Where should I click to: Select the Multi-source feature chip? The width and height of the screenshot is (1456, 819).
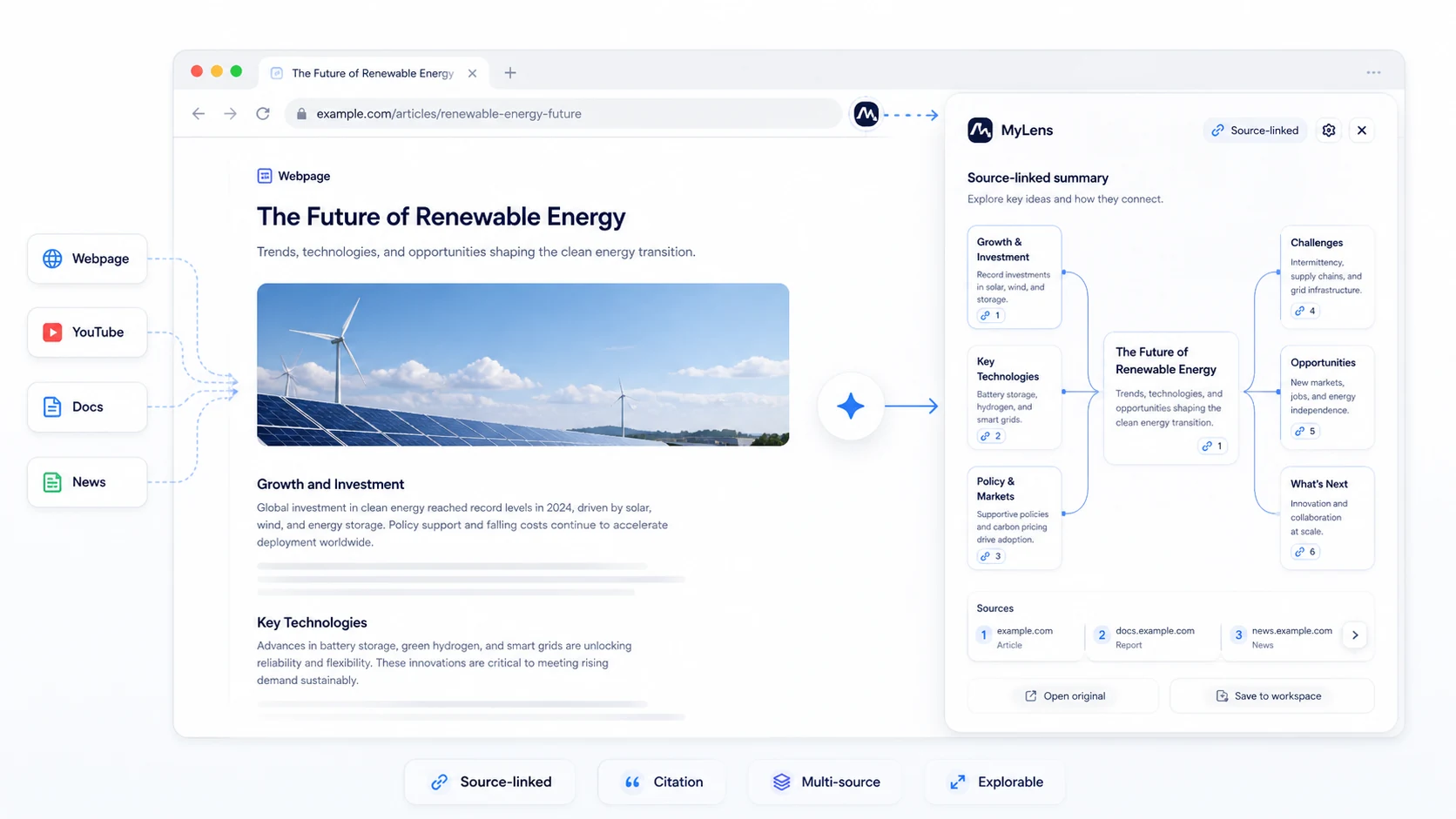point(826,782)
